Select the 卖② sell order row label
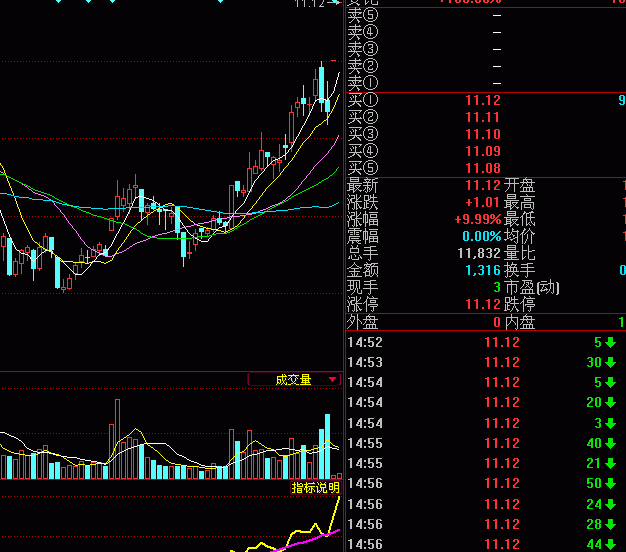Viewport: 626px width, 552px height. [x=363, y=66]
